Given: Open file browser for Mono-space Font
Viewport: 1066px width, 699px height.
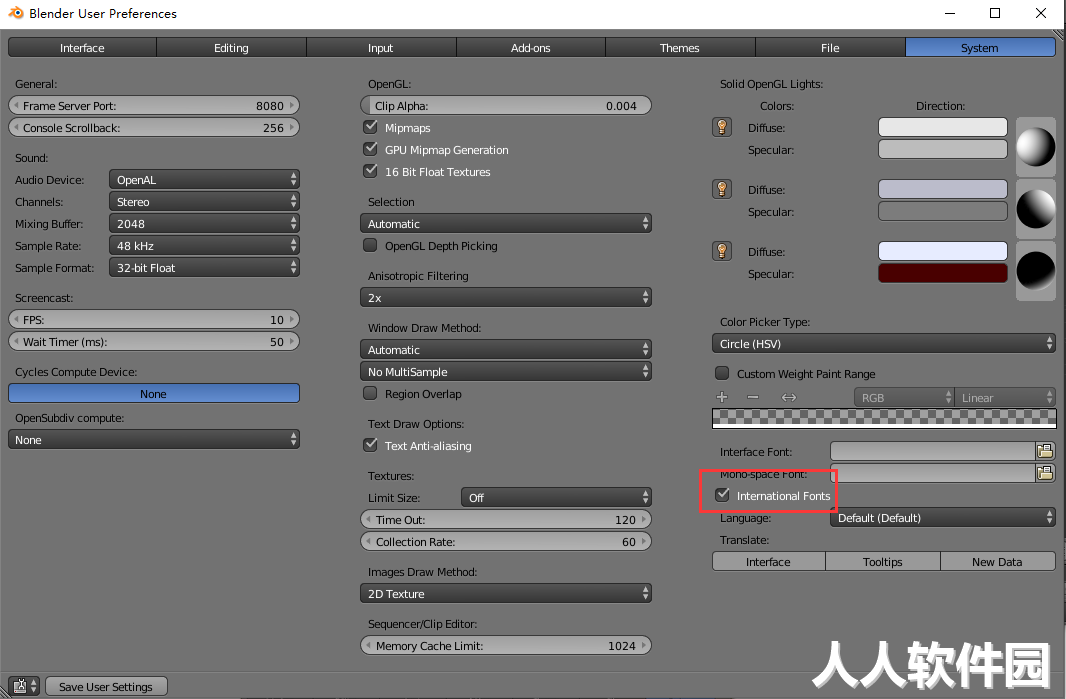Looking at the screenshot, I should pos(1045,473).
